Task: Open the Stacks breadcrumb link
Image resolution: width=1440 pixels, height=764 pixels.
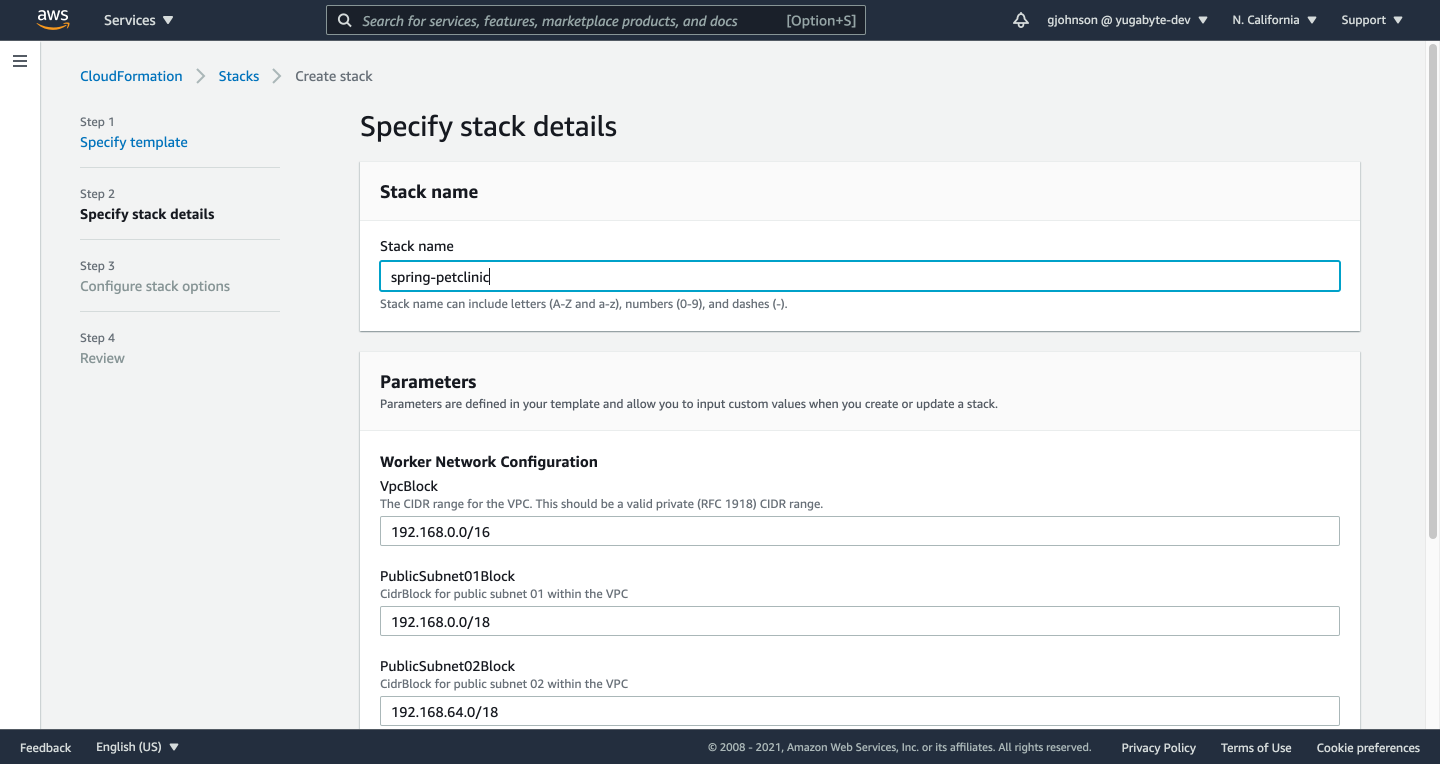Action: click(239, 75)
